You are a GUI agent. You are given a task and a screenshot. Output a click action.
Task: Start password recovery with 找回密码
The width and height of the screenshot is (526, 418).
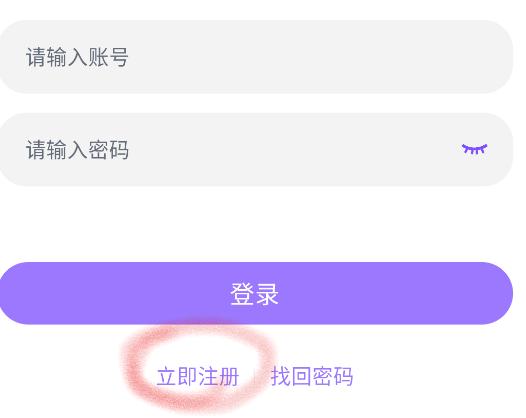312,377
